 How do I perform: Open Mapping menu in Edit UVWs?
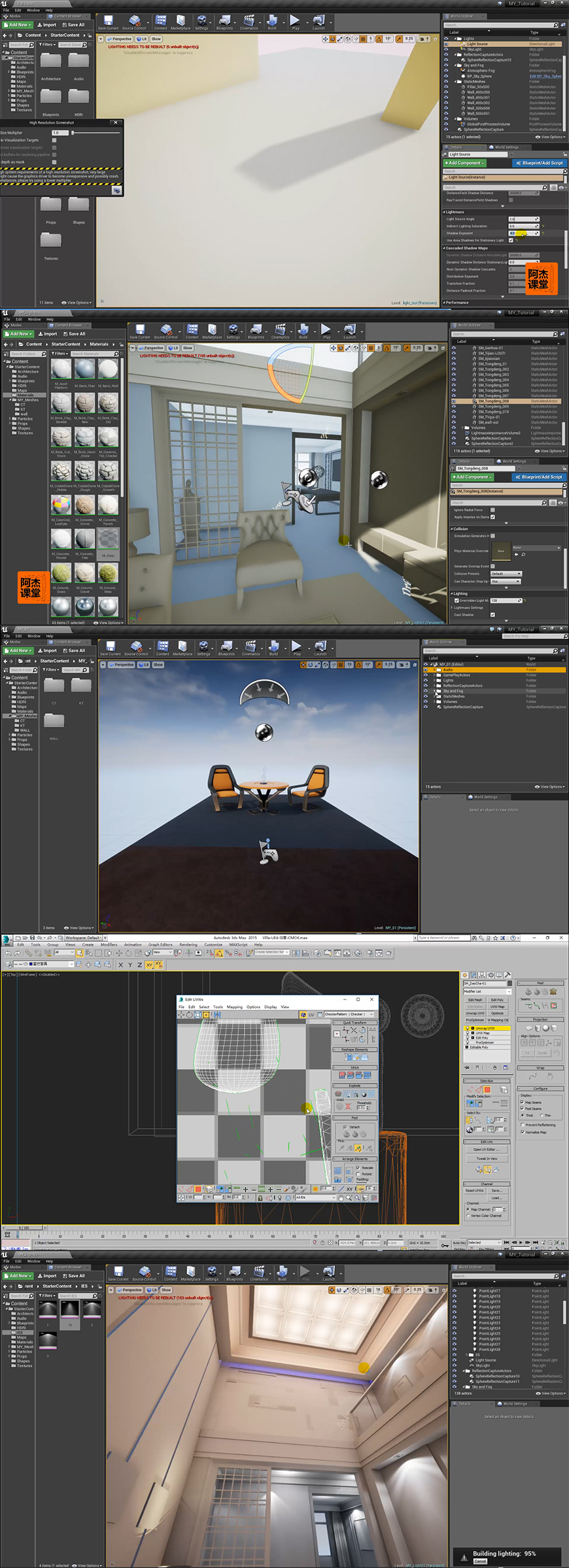pos(234,1007)
